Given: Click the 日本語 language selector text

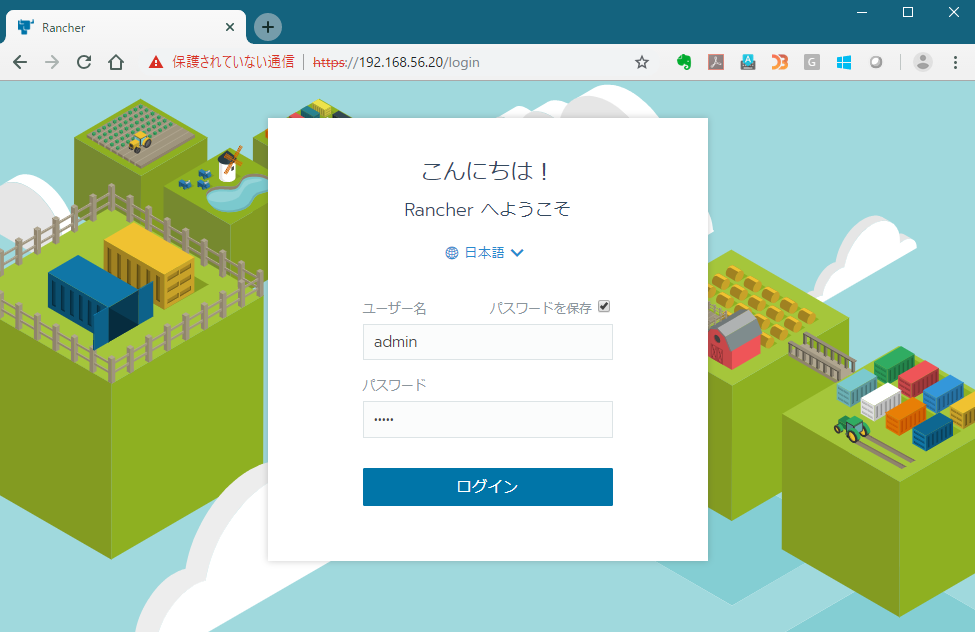Looking at the screenshot, I should pos(484,253).
